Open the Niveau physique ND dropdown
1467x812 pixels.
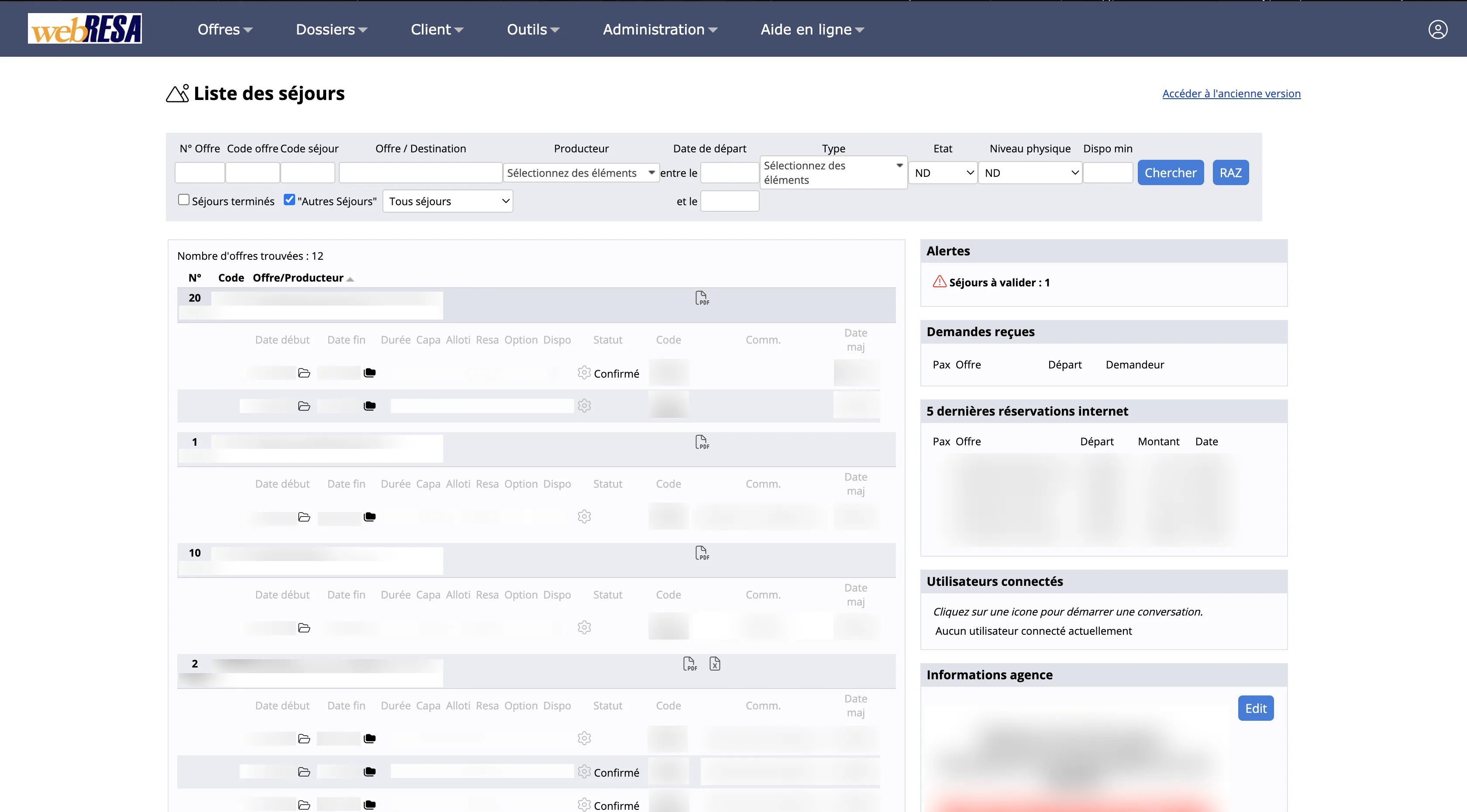pos(1030,172)
